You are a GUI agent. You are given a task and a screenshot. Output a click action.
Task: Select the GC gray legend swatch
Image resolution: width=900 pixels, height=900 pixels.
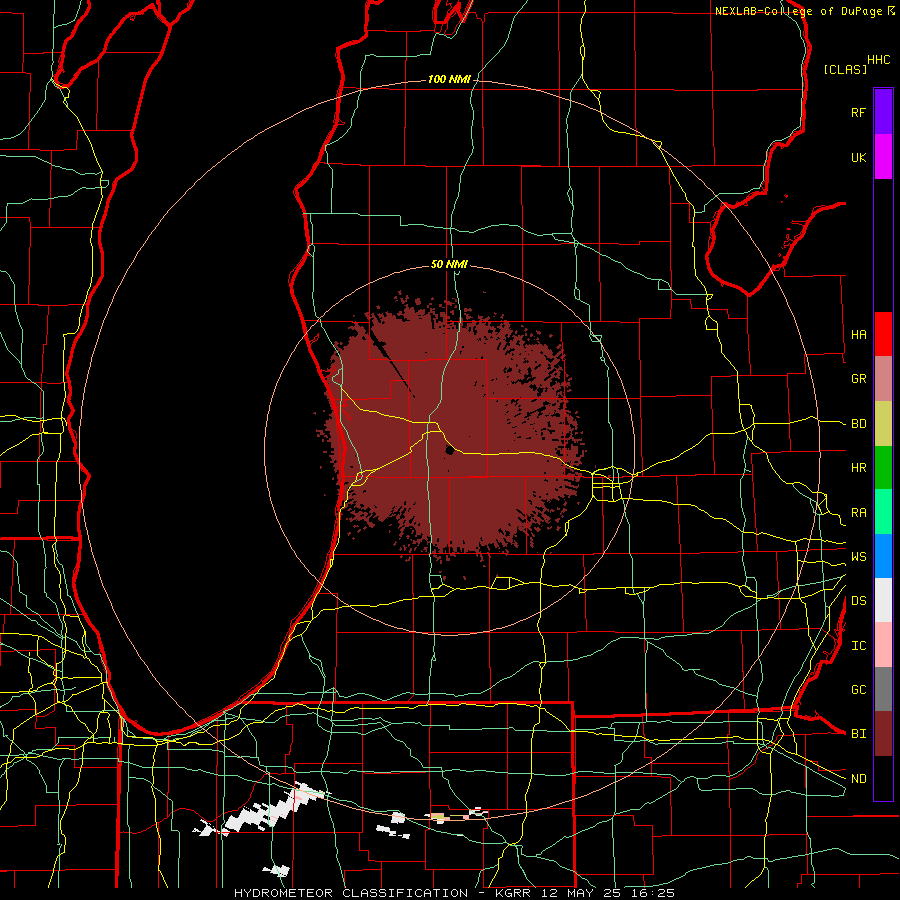(x=883, y=689)
